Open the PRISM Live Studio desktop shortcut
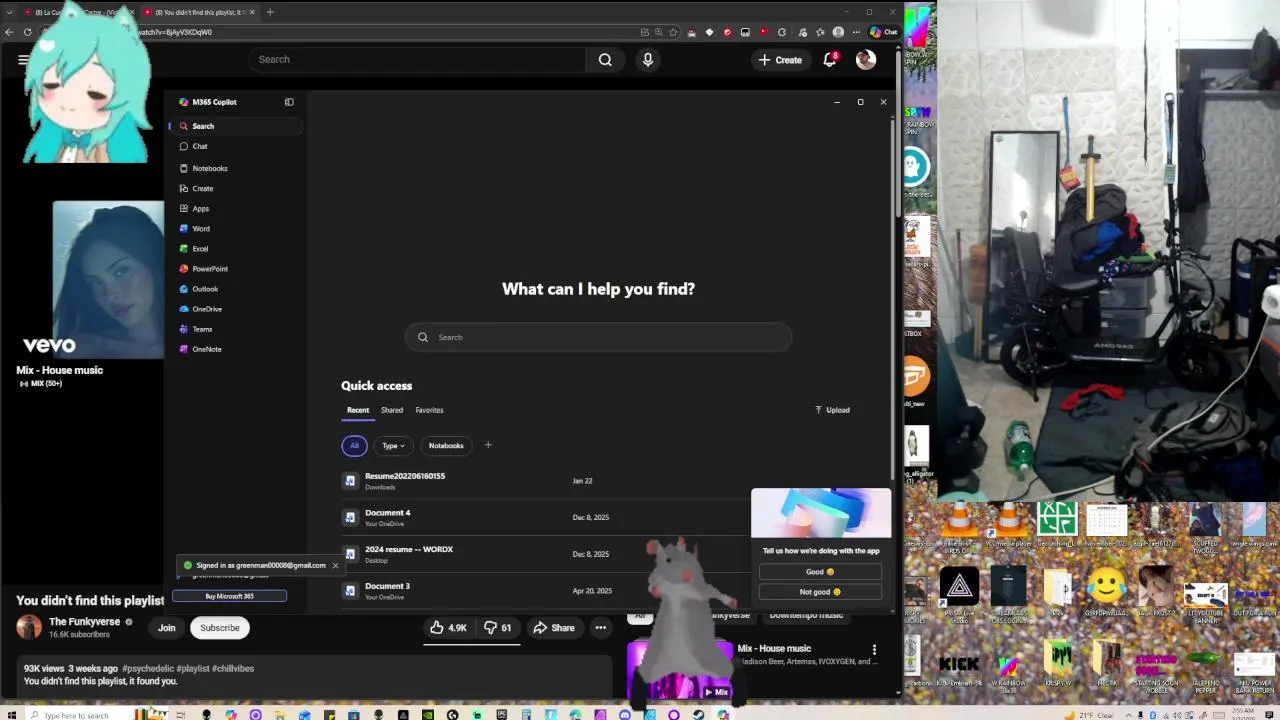1280x720 pixels. [x=959, y=593]
